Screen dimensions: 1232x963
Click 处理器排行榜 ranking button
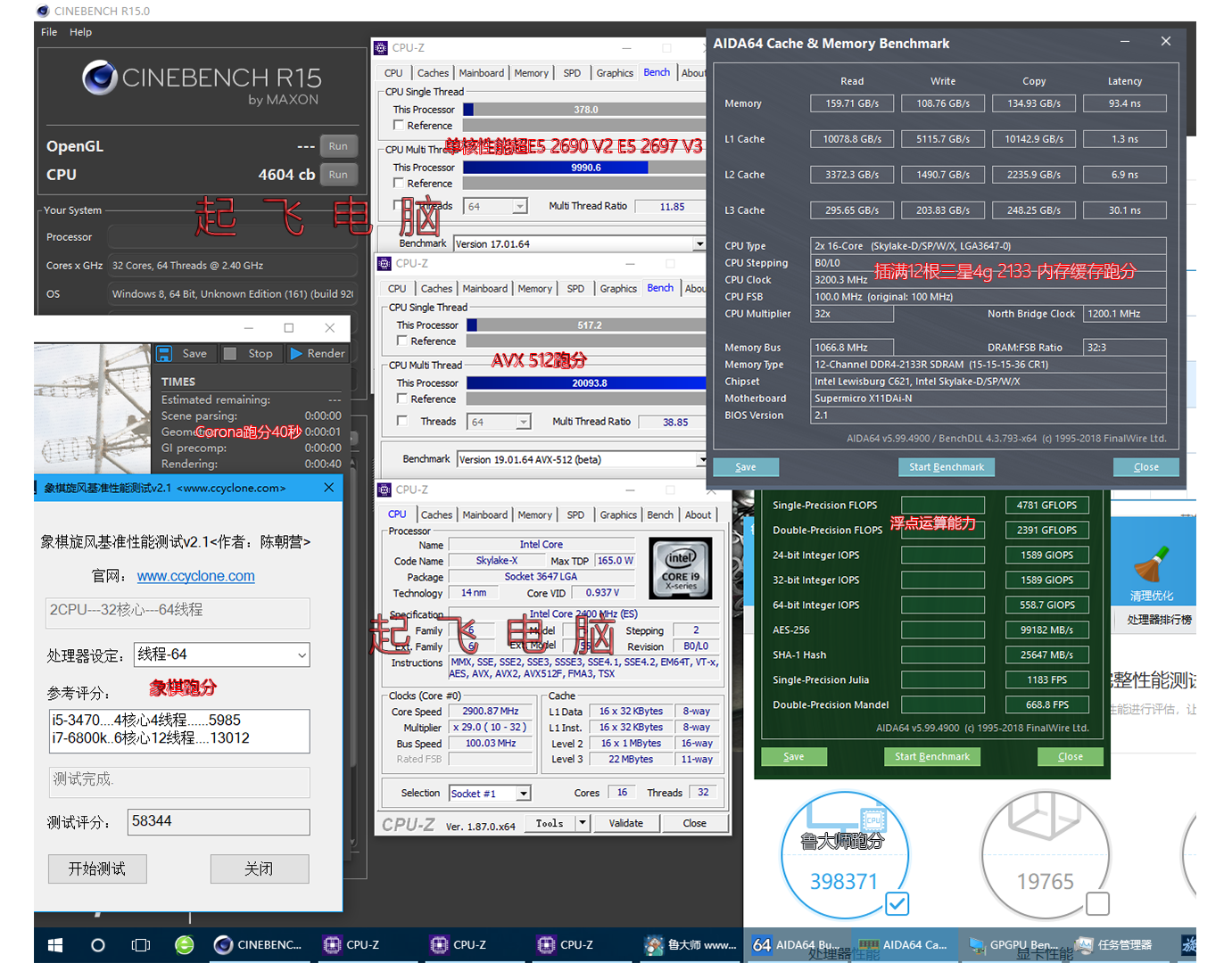(1159, 620)
